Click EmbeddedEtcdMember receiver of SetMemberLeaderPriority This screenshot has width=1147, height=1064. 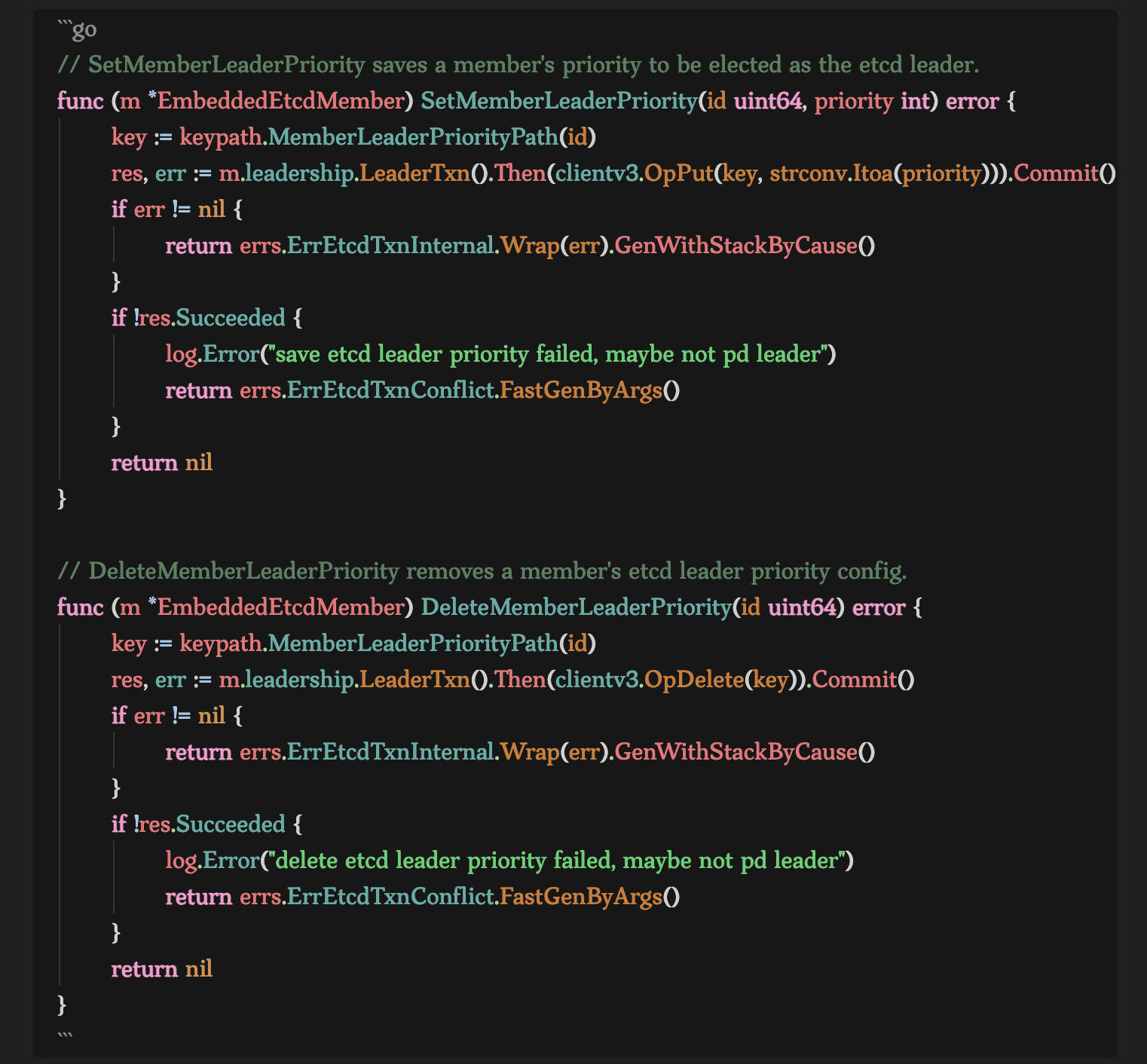pos(281,101)
